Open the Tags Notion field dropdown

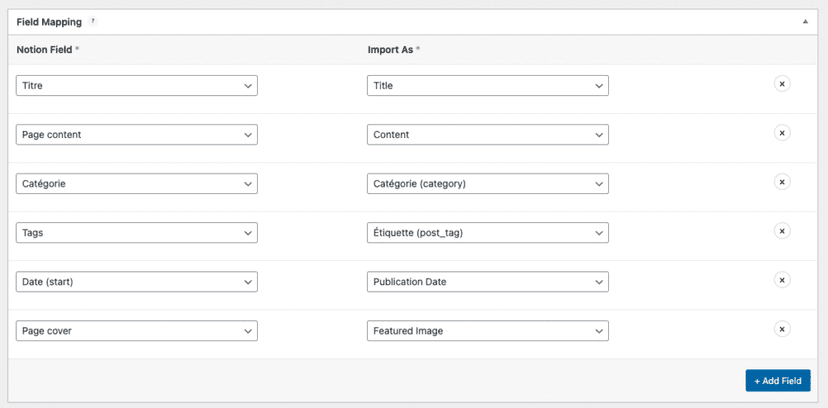(137, 233)
